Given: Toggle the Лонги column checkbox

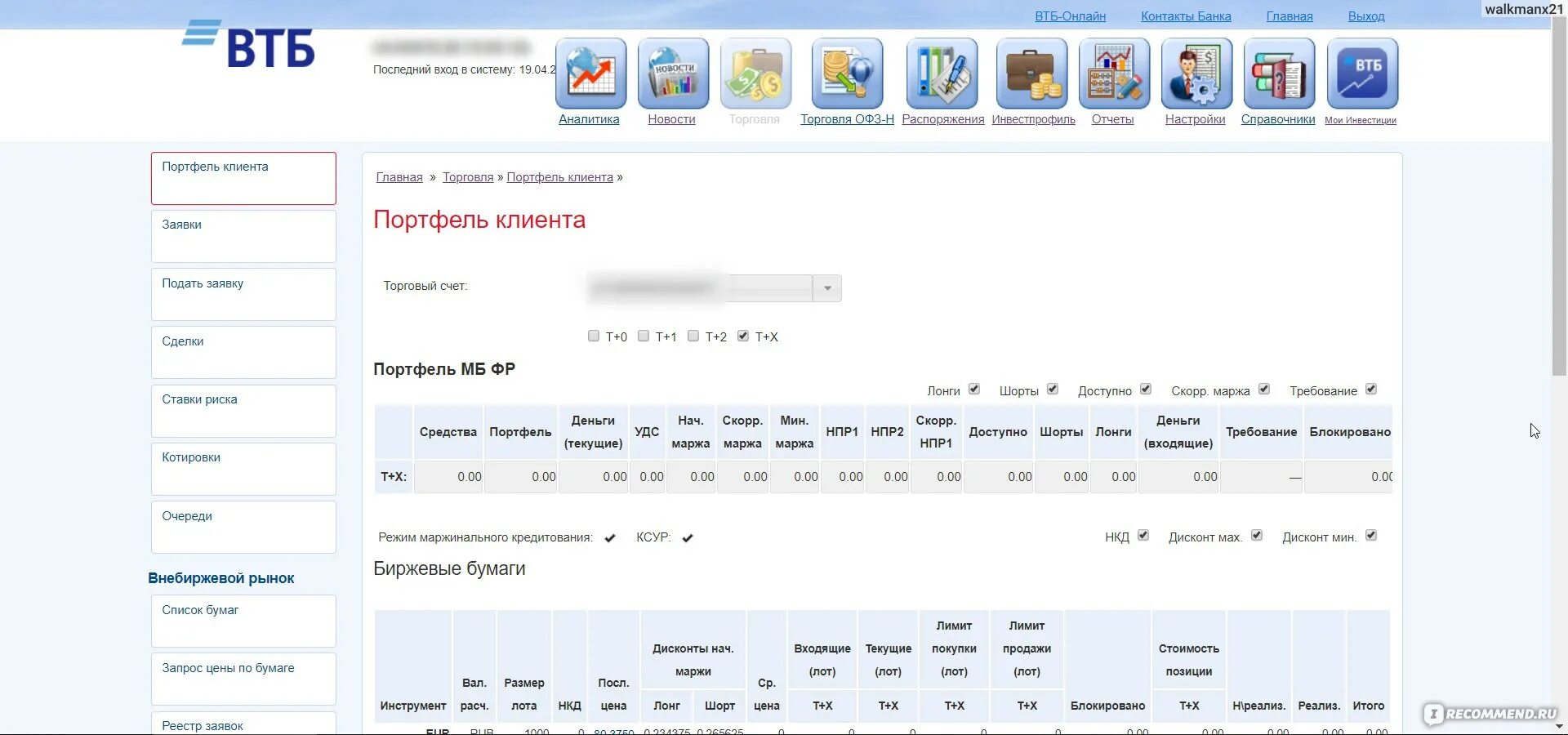Looking at the screenshot, I should pos(974,389).
